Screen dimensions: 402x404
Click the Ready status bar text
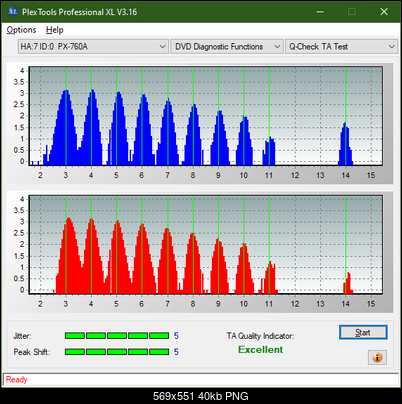pos(16,380)
